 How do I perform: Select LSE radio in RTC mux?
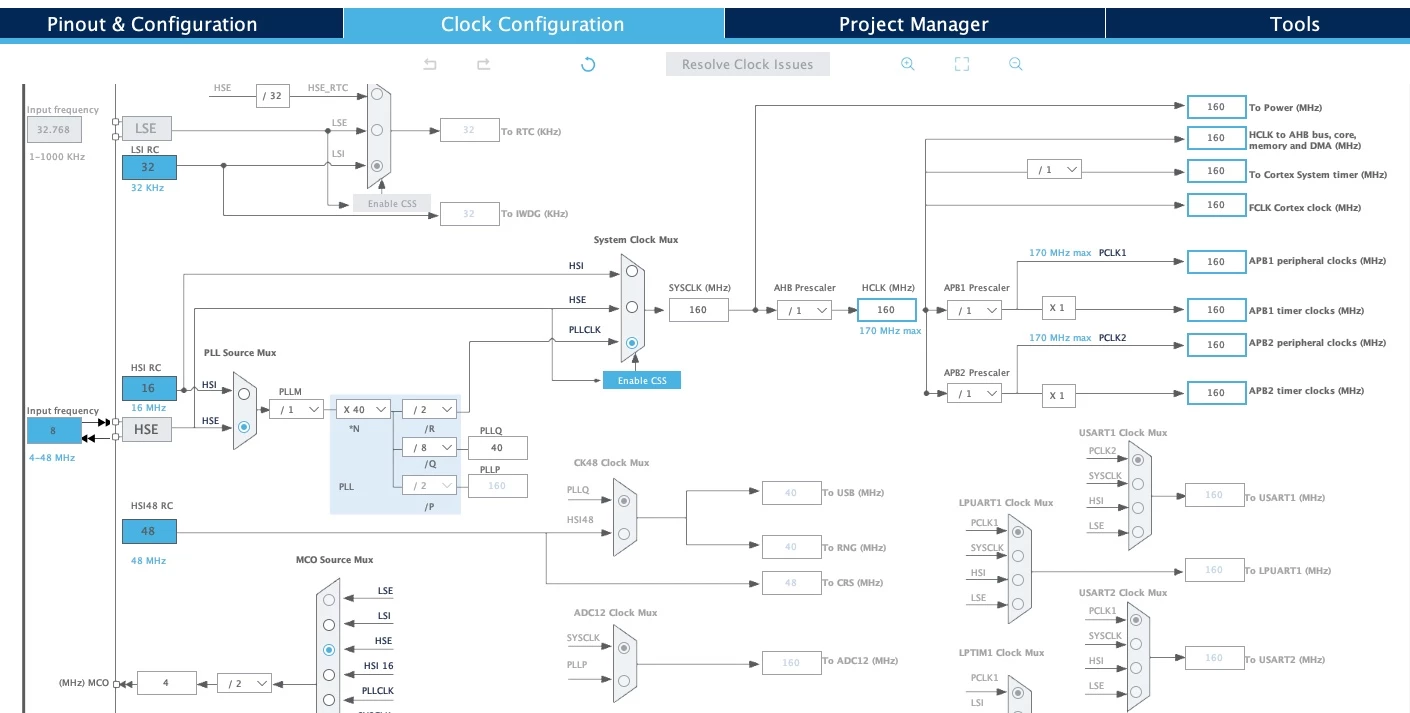tap(376, 129)
